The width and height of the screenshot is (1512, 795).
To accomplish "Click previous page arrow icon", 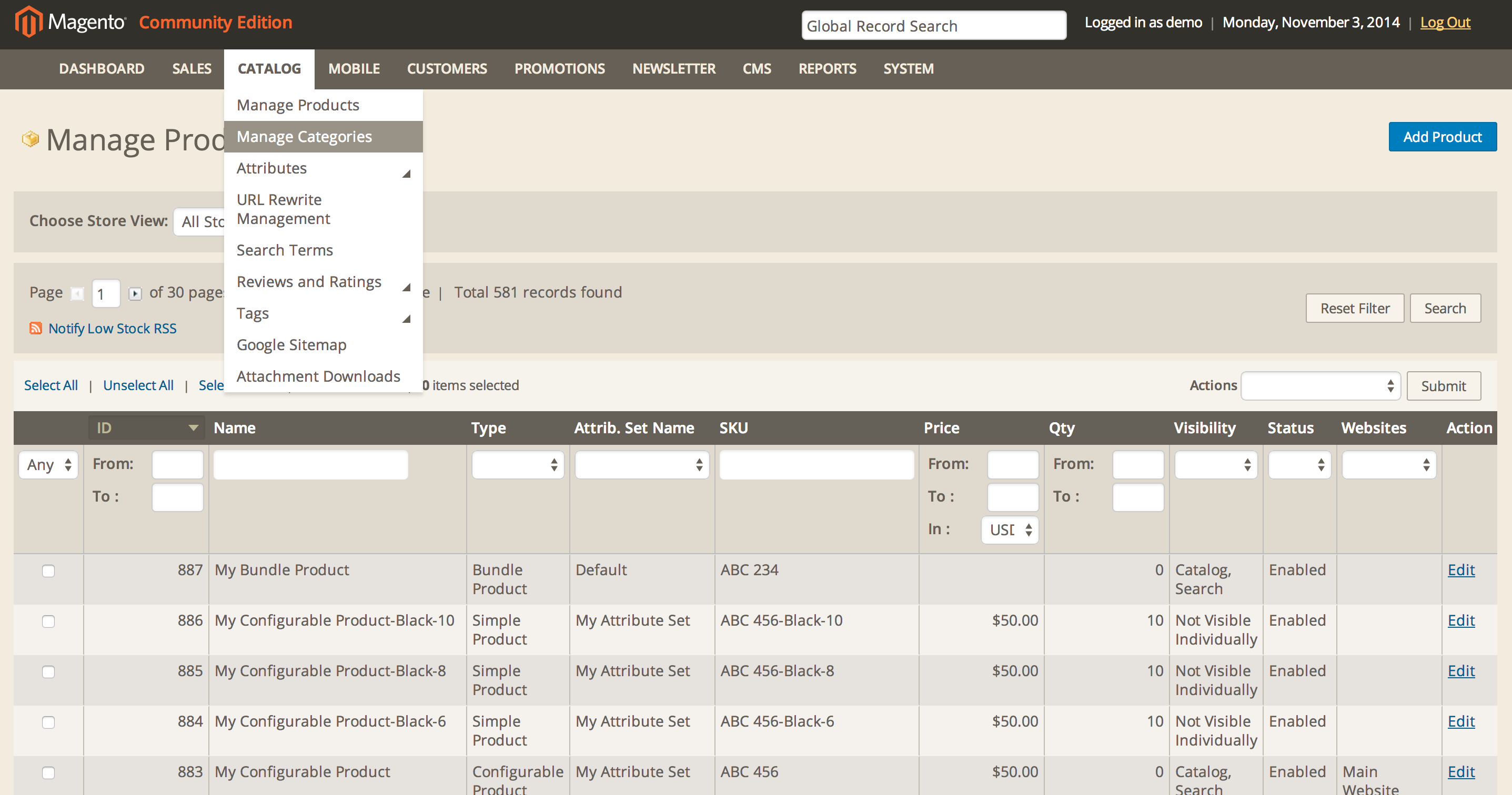I will (x=77, y=293).
